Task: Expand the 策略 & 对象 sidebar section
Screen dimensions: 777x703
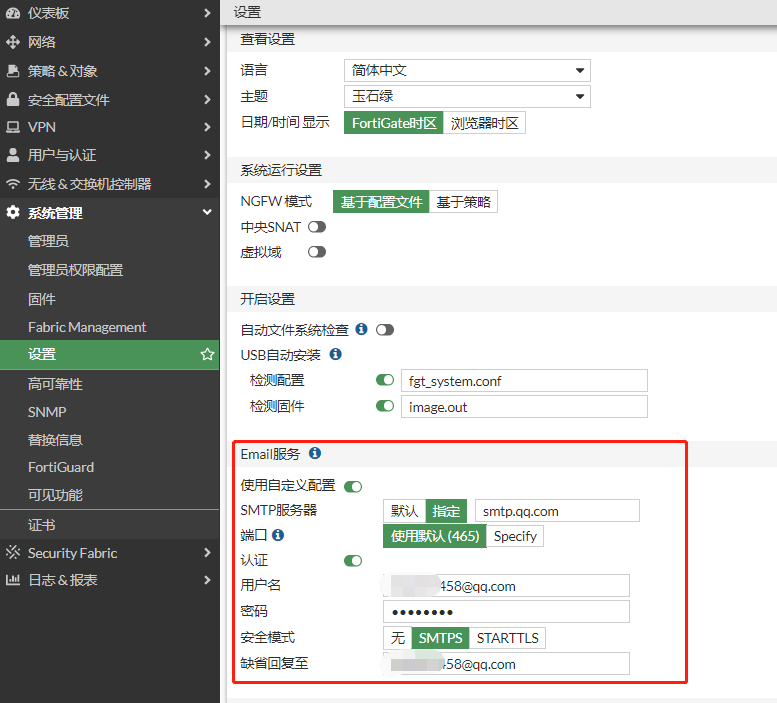Action: [x=109, y=71]
